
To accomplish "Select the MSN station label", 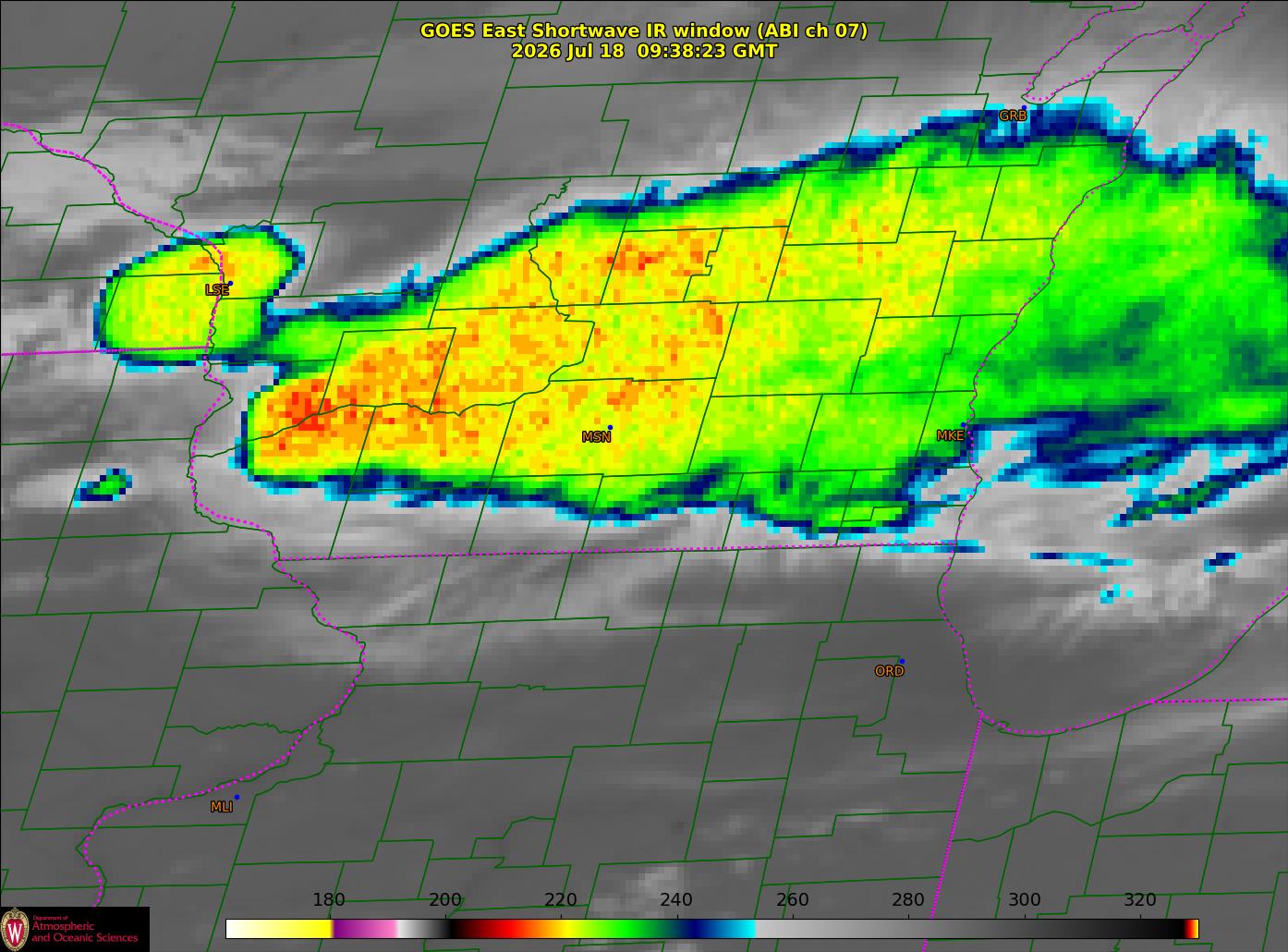I will point(596,437).
